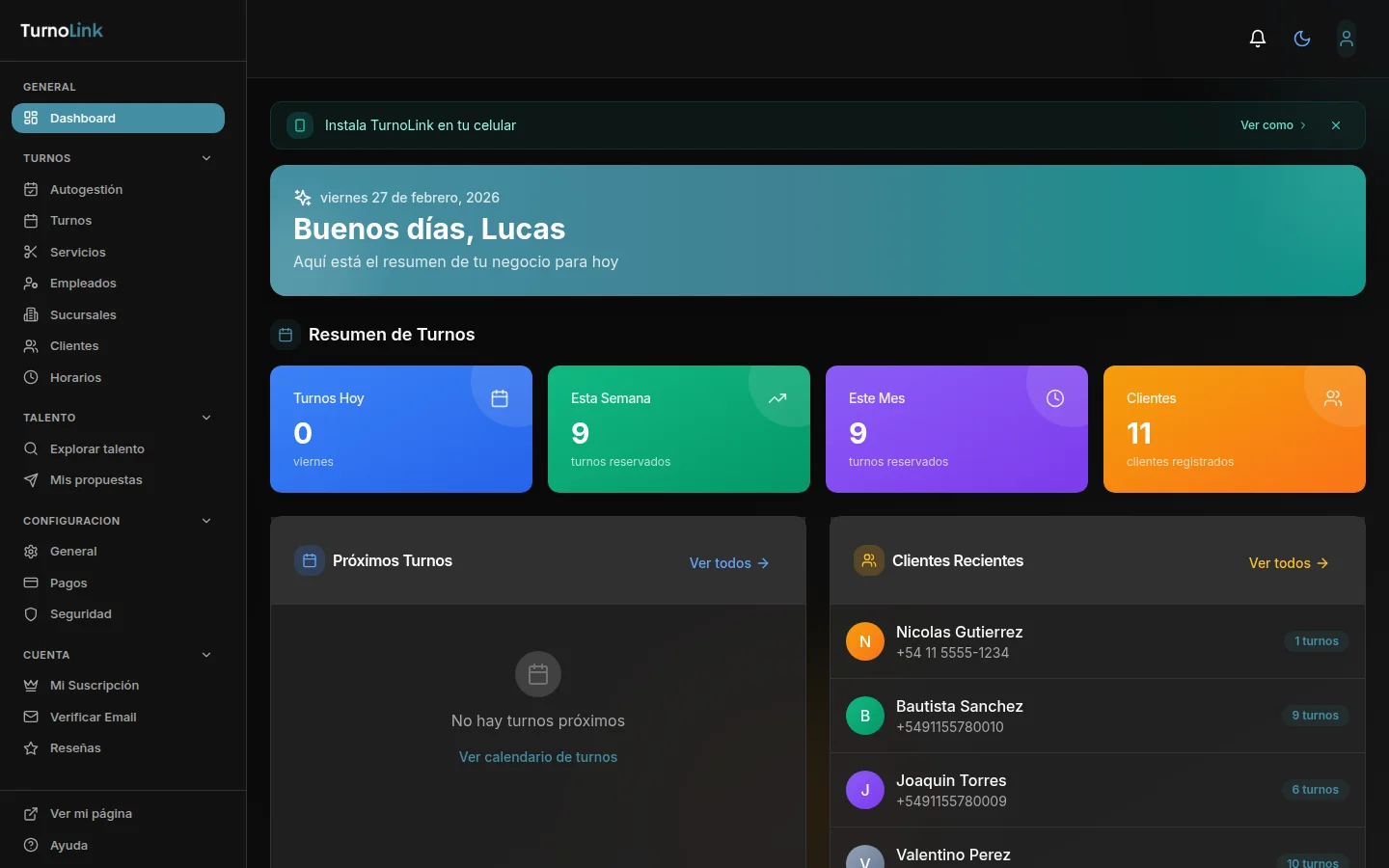
Task: Dismiss the Instala TurnoLink banner
Action: tap(1336, 125)
